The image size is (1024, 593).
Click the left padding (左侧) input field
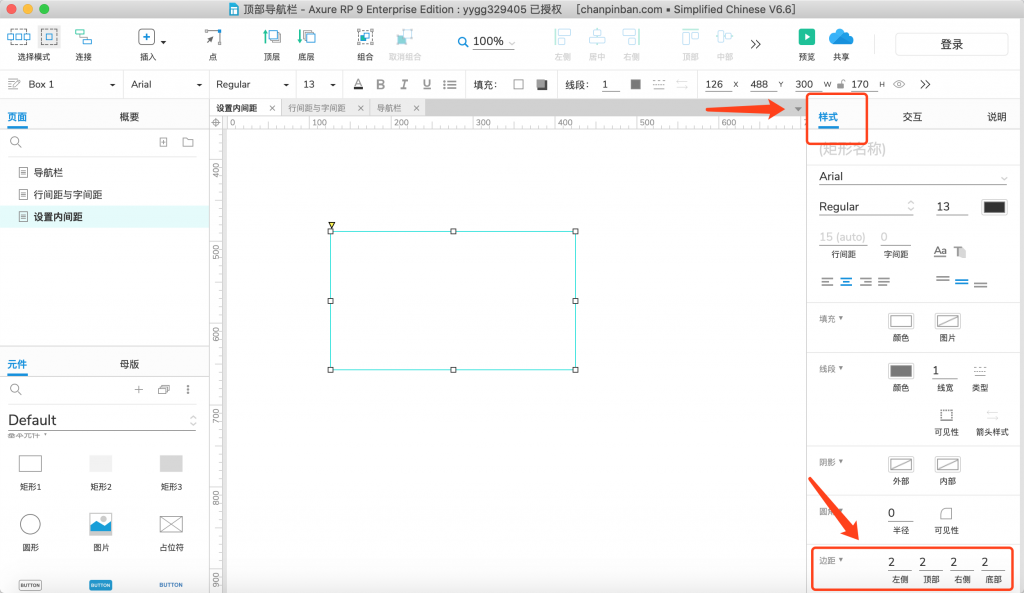(x=899, y=563)
